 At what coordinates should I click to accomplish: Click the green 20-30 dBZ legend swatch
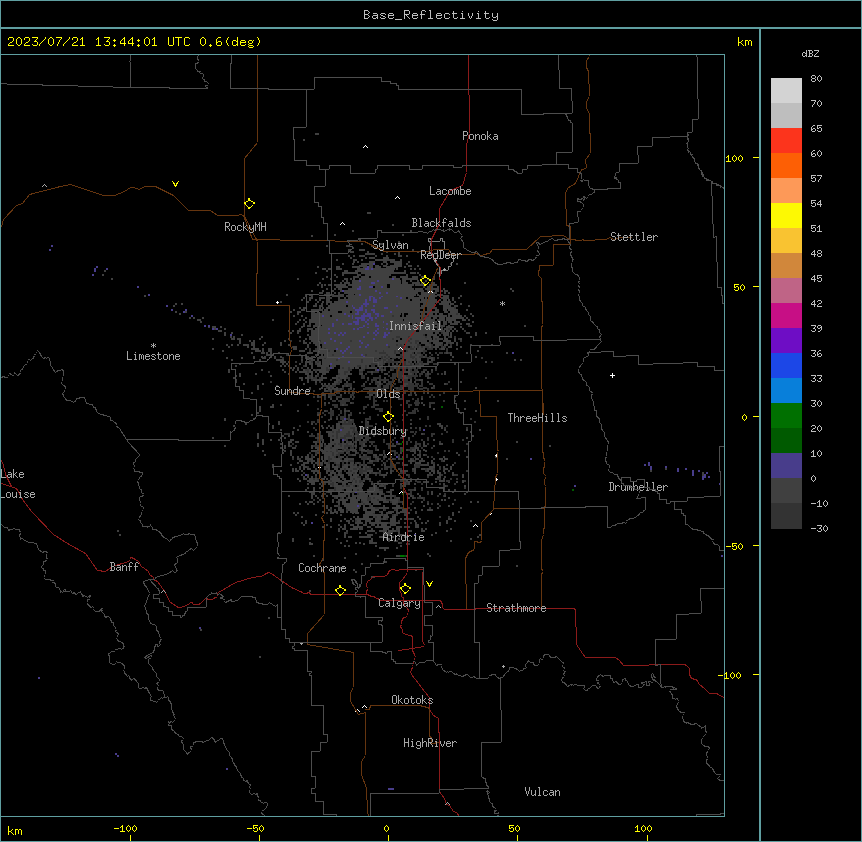point(786,416)
